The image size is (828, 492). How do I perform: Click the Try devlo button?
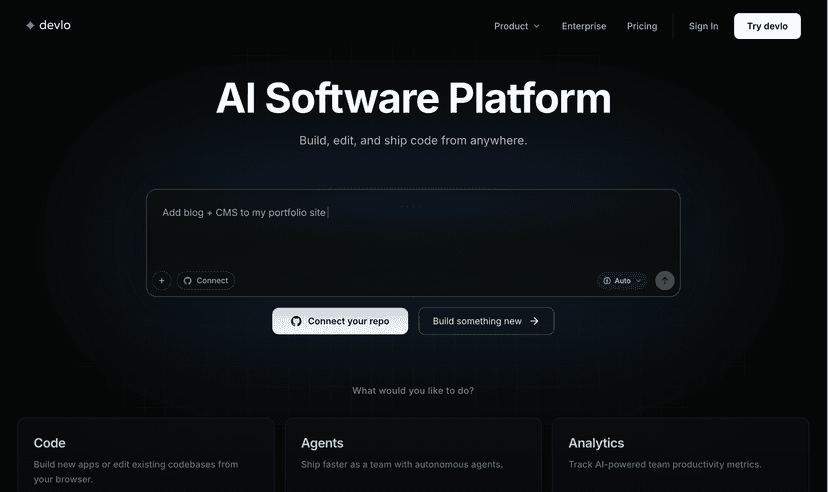coord(767,26)
